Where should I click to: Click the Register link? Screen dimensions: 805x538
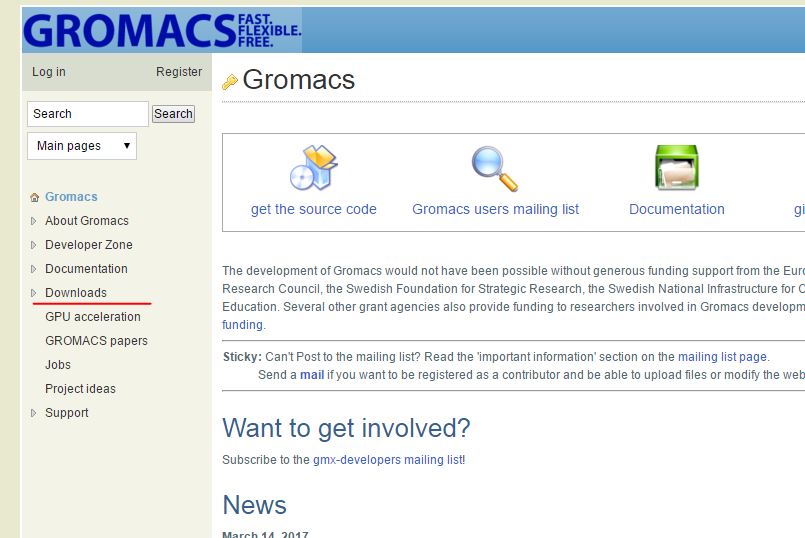pyautogui.click(x=179, y=72)
